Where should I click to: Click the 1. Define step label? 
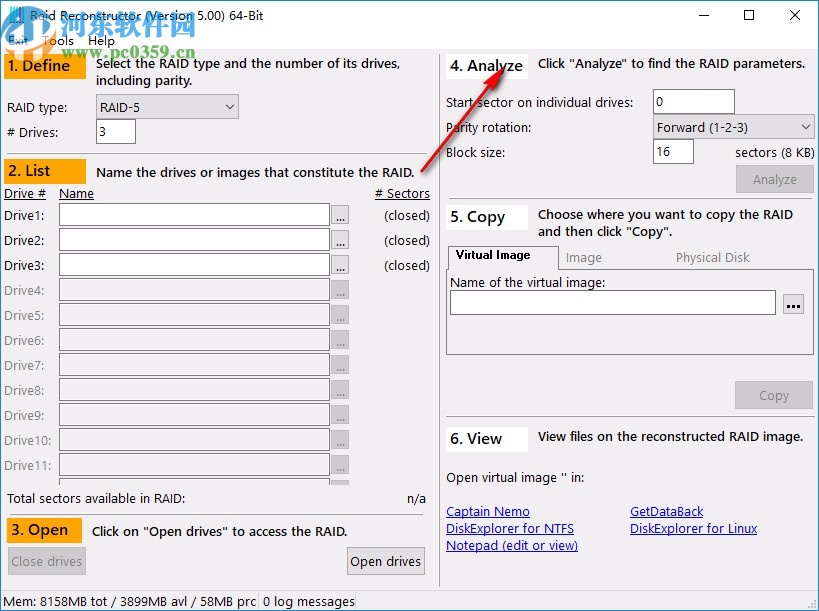(45, 66)
